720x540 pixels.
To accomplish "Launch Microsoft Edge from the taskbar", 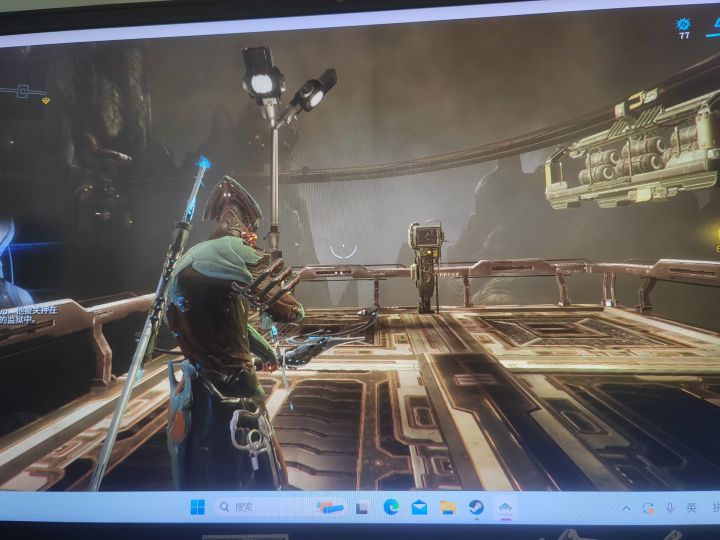I will [391, 507].
